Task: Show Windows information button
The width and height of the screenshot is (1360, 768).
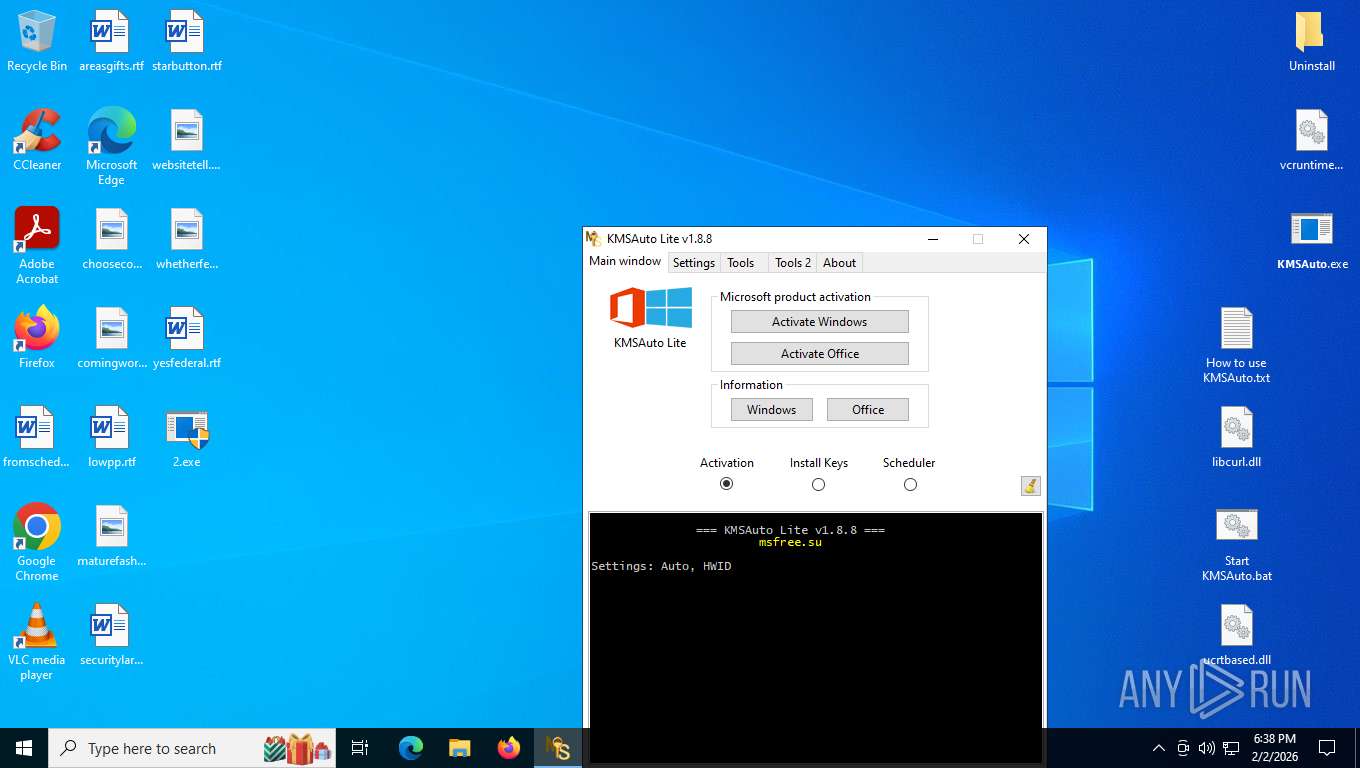Action: [772, 410]
